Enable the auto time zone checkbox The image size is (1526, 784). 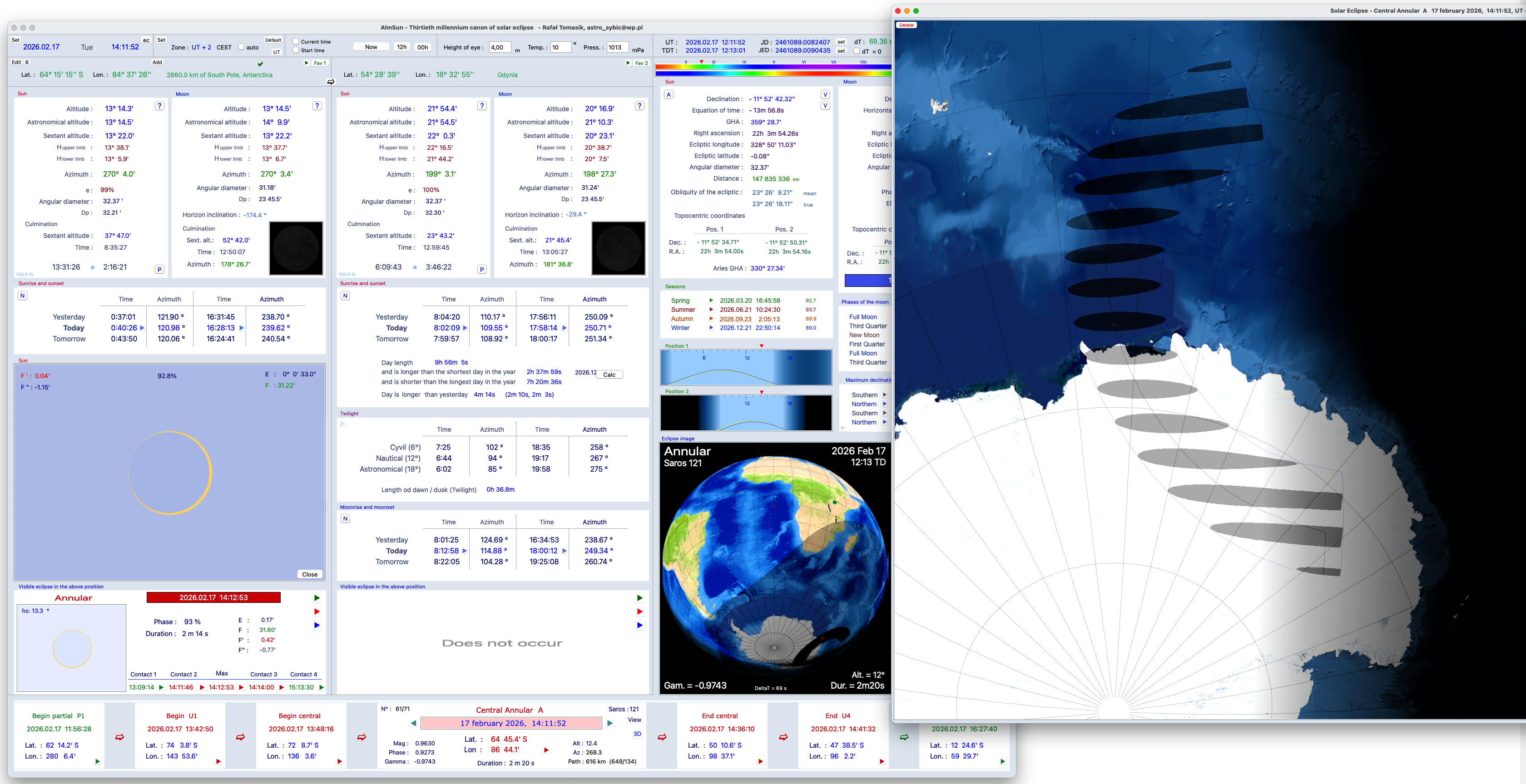(241, 47)
